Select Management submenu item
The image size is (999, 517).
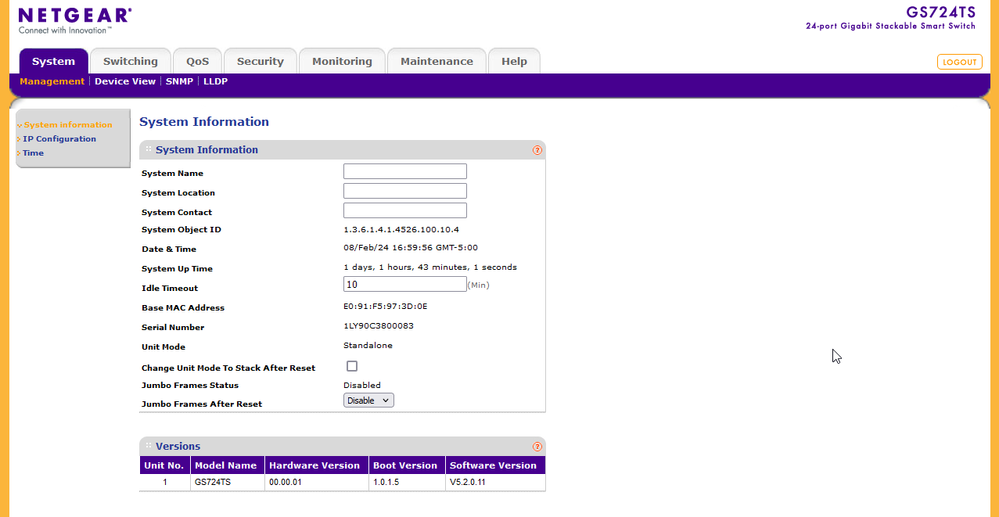52,82
